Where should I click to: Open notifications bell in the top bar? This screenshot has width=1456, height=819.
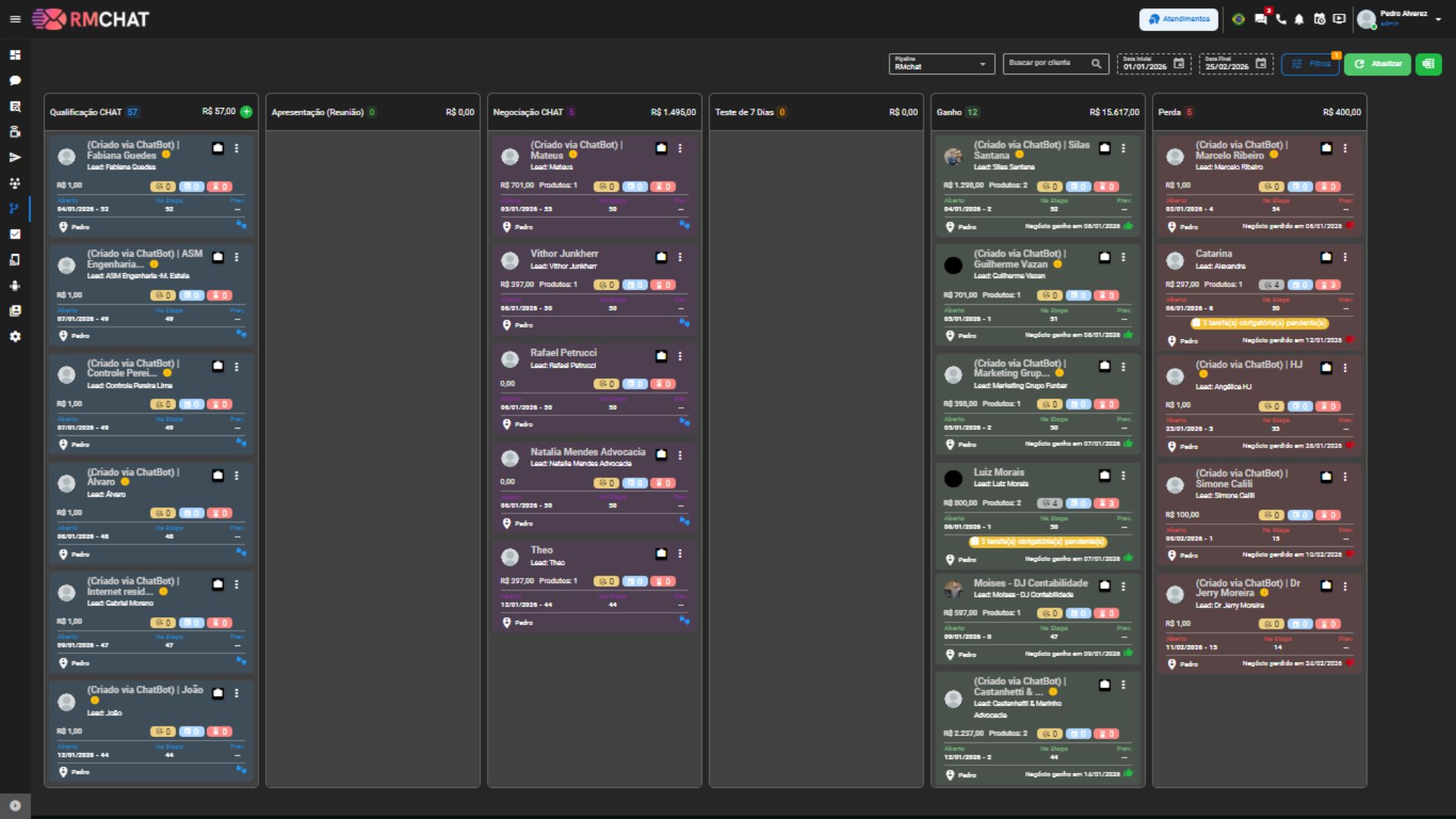pos(1300,19)
